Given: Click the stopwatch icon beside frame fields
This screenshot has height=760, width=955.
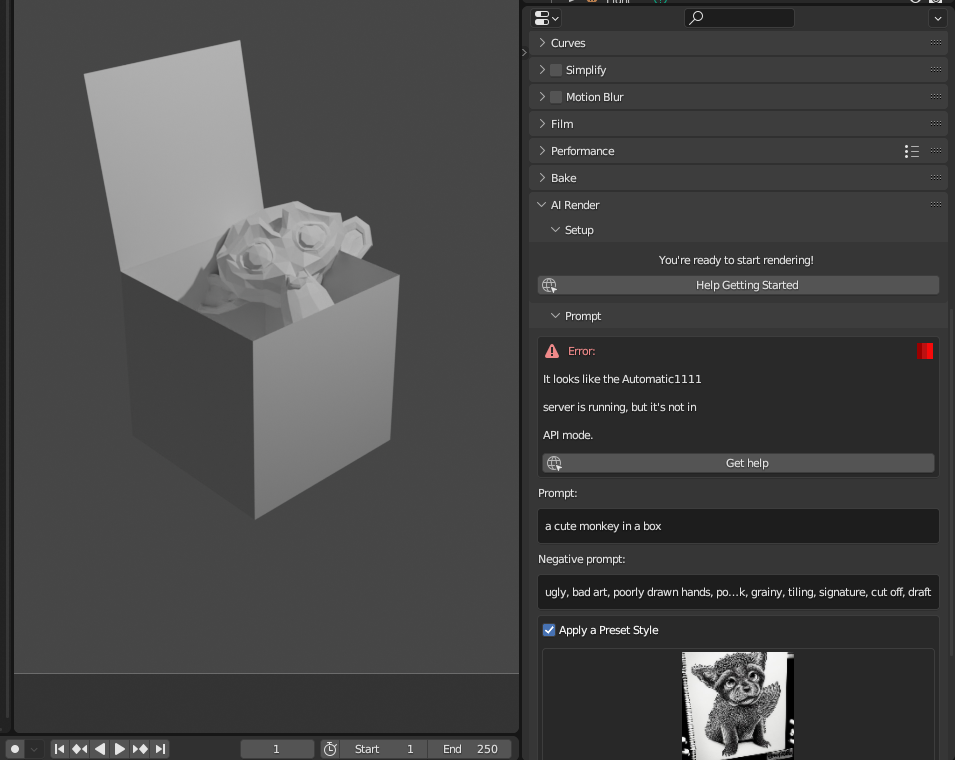Looking at the screenshot, I should (329, 748).
